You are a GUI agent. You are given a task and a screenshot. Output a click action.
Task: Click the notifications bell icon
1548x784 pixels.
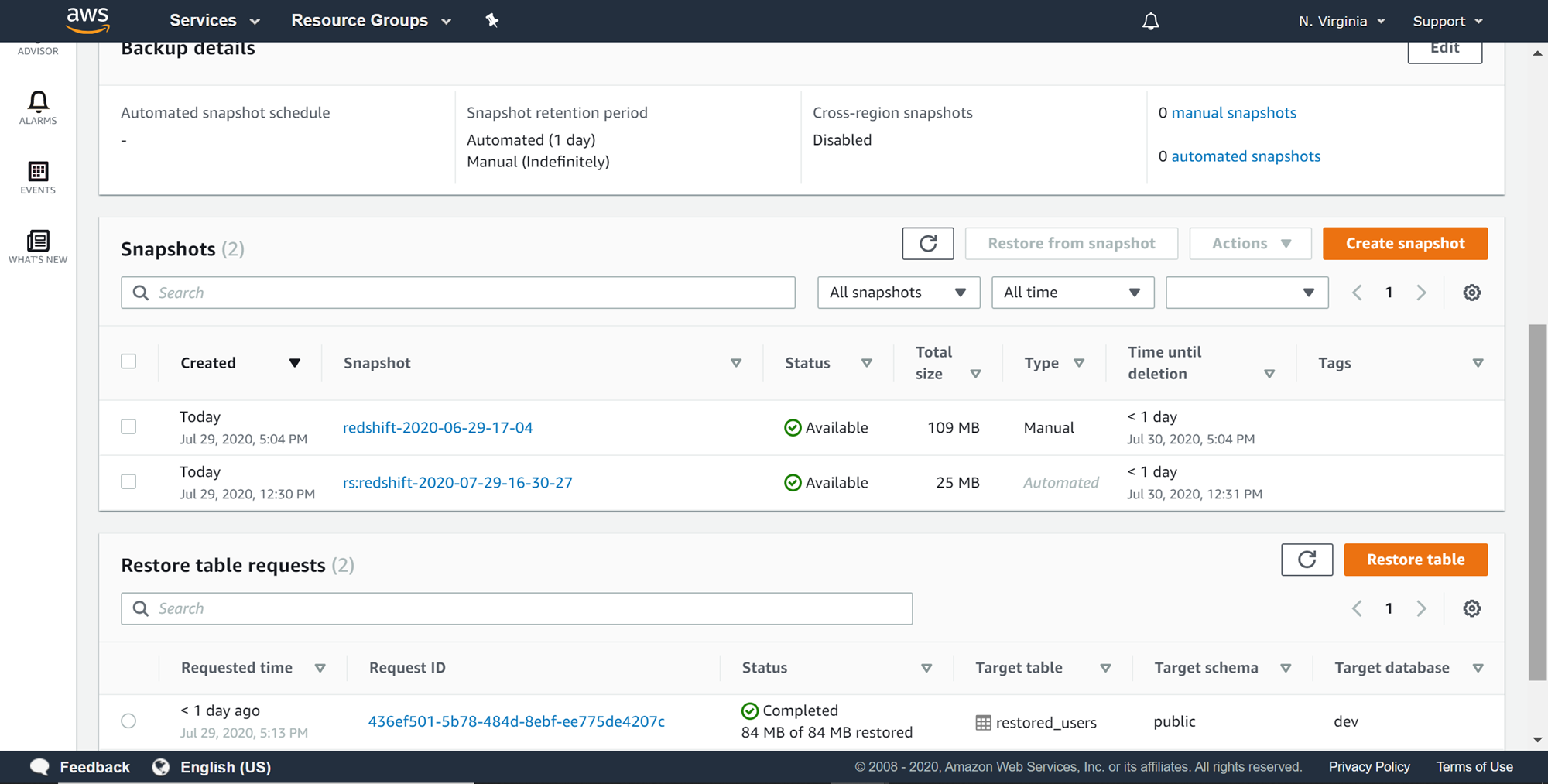(x=1150, y=21)
